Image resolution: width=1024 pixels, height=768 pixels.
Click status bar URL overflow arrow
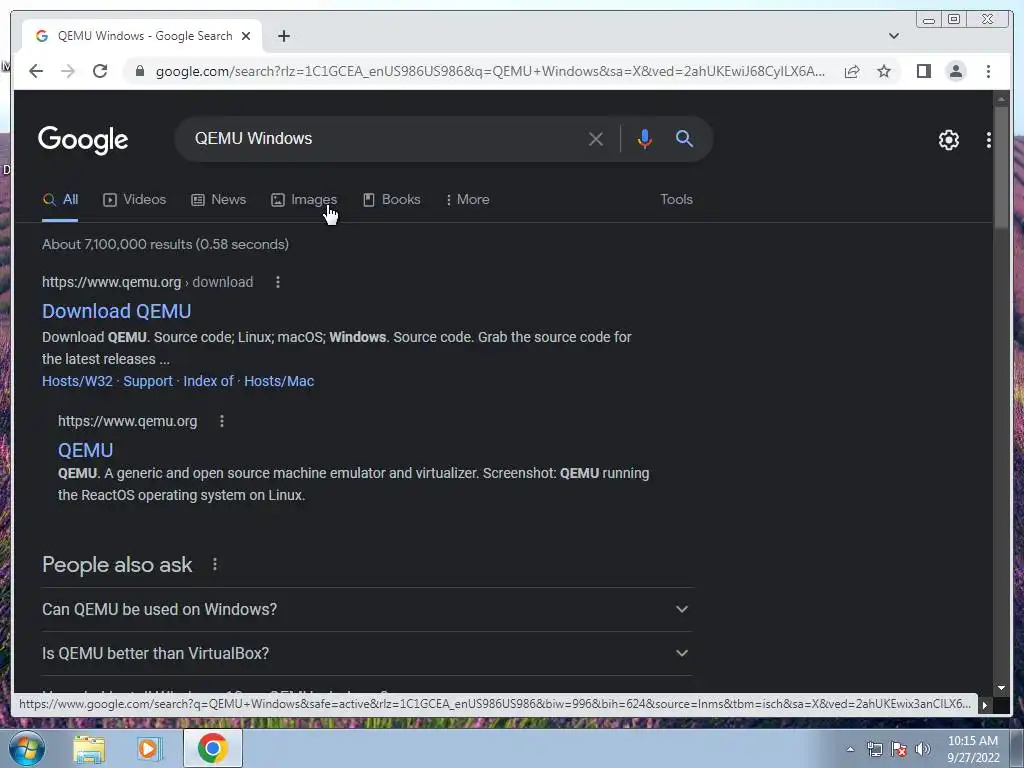pyautogui.click(x=985, y=705)
